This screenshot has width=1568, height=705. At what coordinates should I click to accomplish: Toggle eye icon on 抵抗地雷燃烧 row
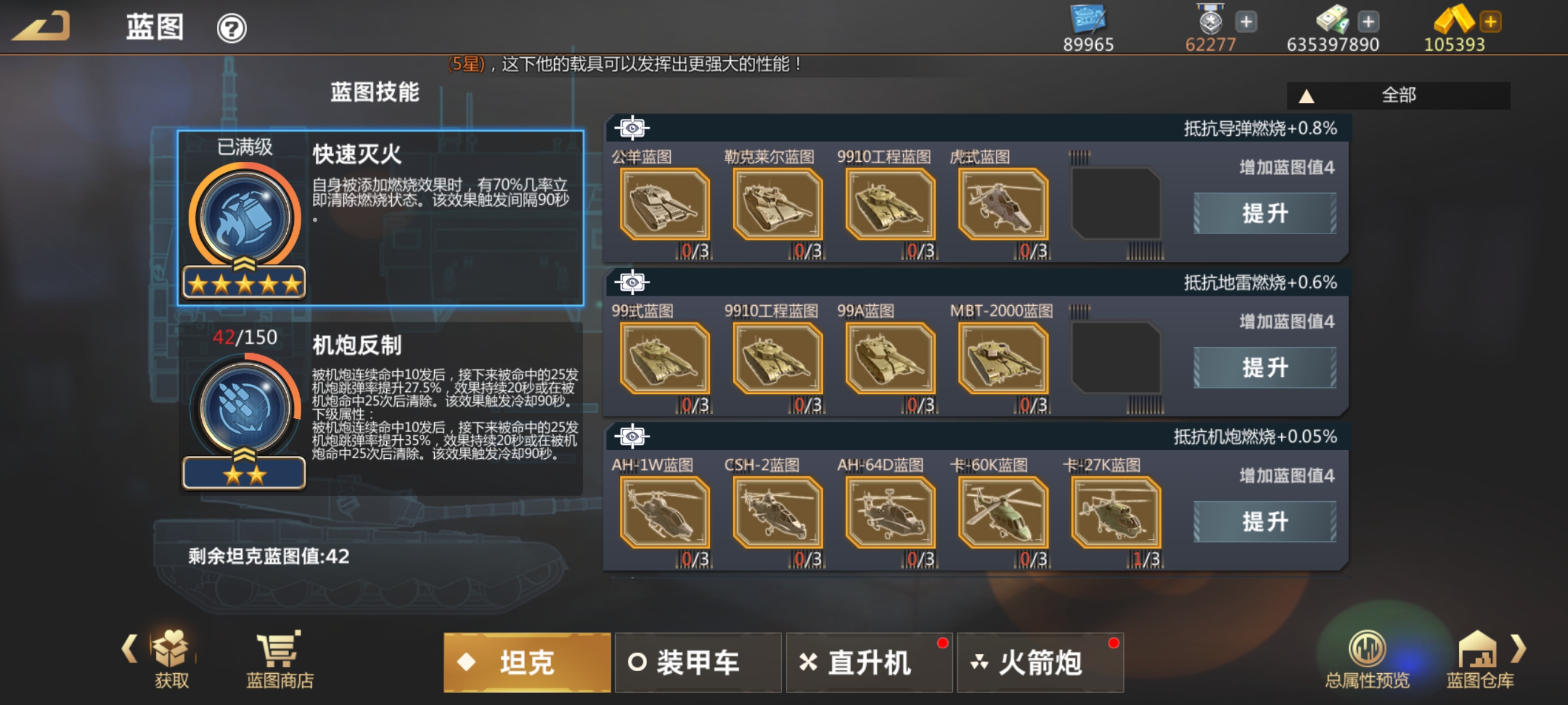click(x=632, y=281)
